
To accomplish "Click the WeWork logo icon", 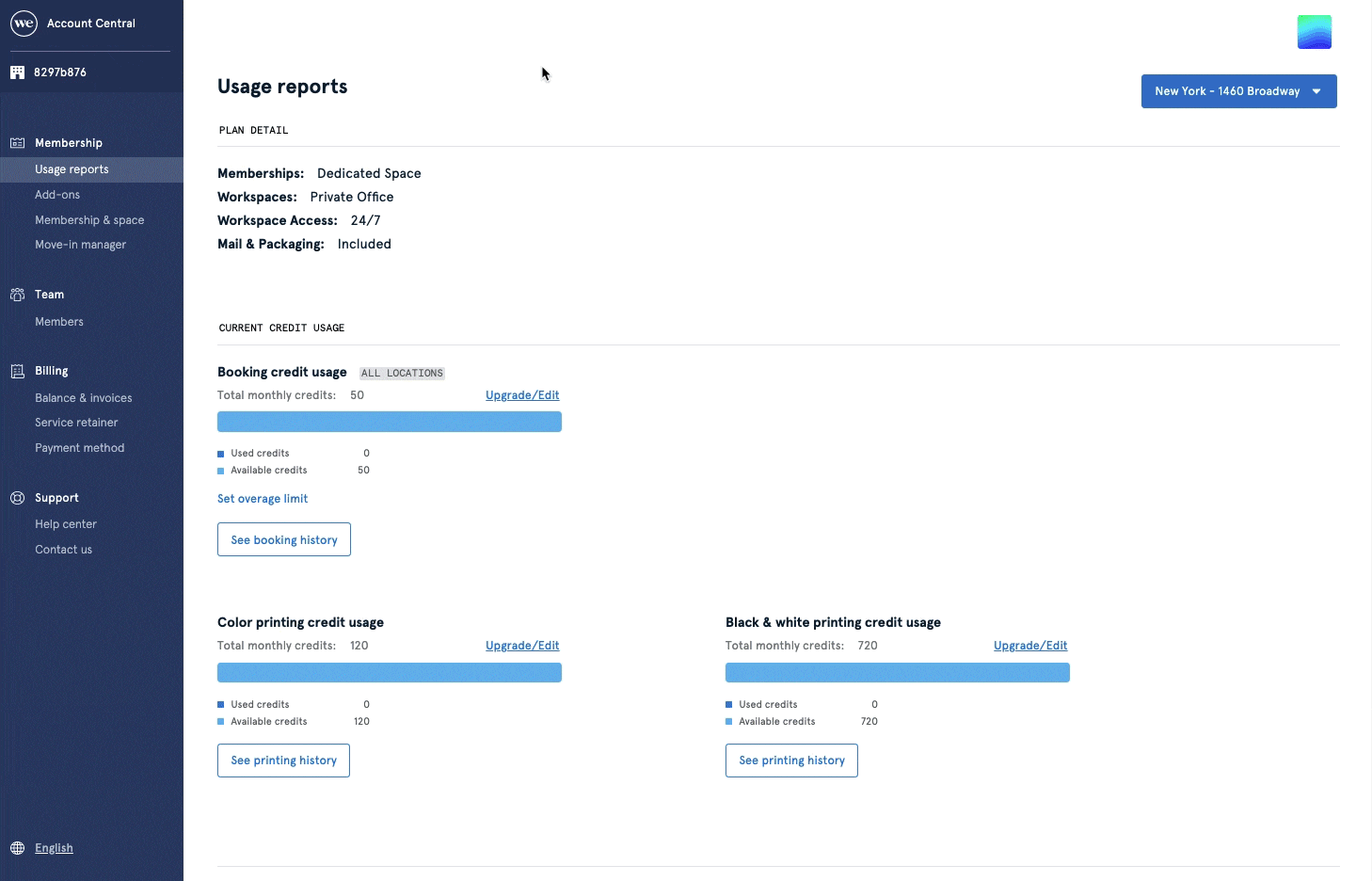I will coord(24,23).
